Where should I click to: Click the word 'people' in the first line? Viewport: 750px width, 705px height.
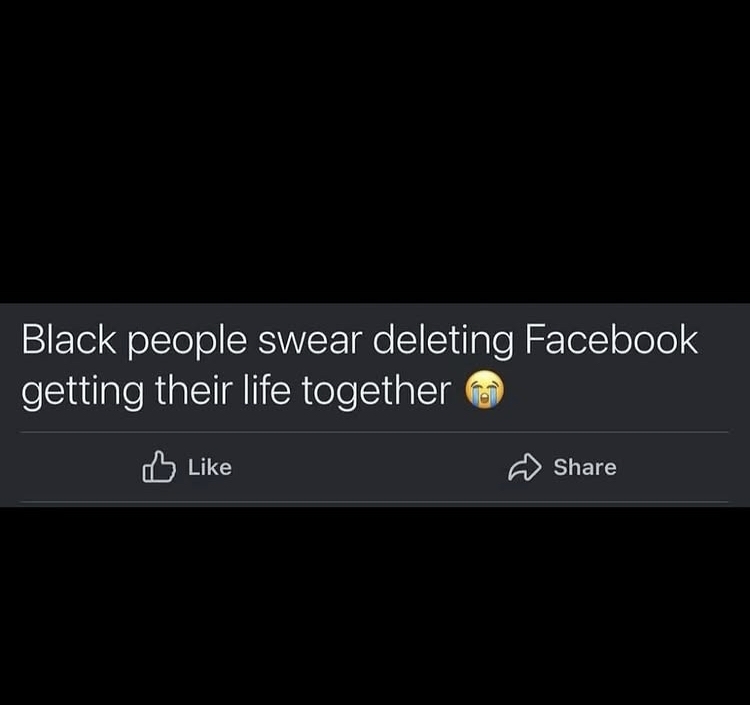187,343
